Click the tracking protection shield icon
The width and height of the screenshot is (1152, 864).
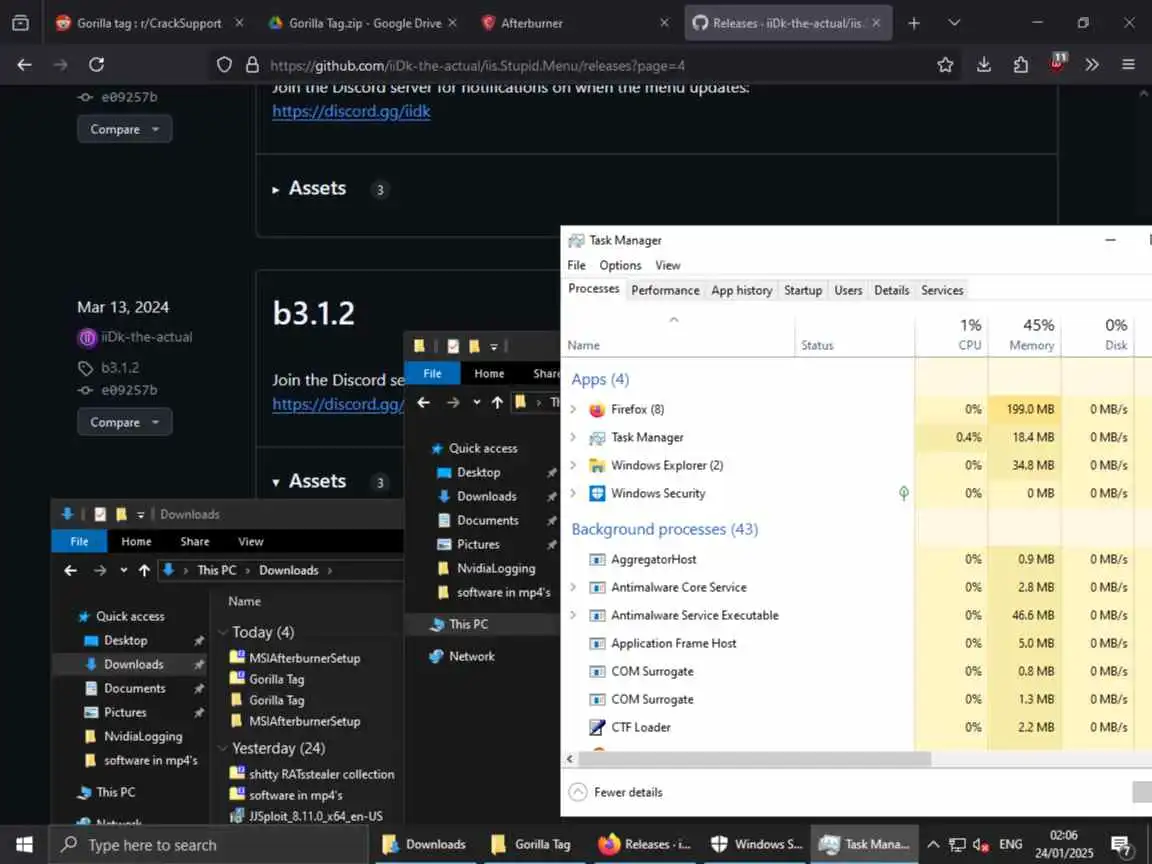pos(224,65)
